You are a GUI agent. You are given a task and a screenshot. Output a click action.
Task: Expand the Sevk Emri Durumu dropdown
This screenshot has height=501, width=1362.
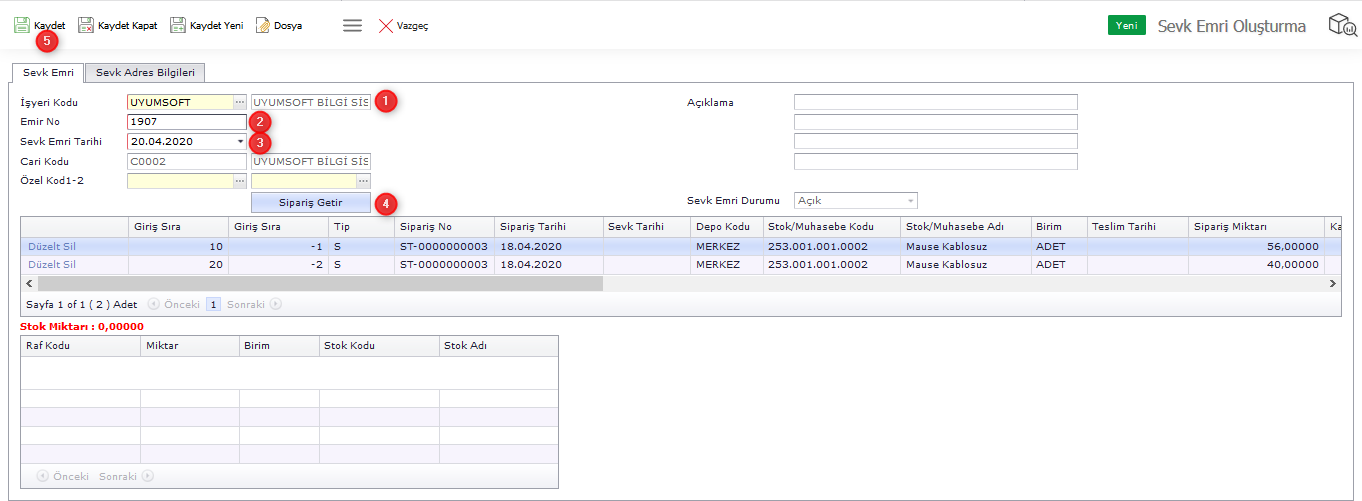[910, 201]
